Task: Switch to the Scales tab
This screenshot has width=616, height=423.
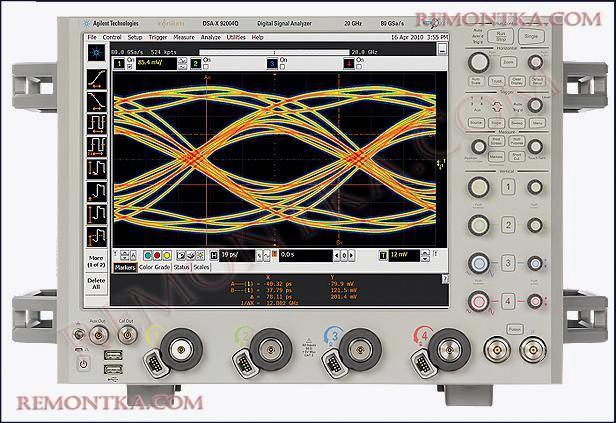Action: point(202,267)
